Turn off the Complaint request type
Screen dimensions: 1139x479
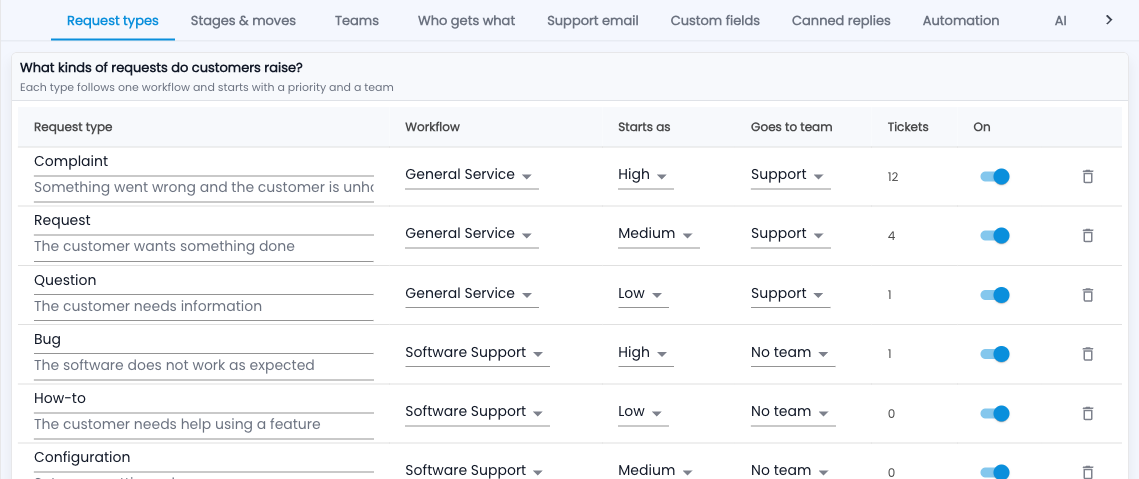994,177
